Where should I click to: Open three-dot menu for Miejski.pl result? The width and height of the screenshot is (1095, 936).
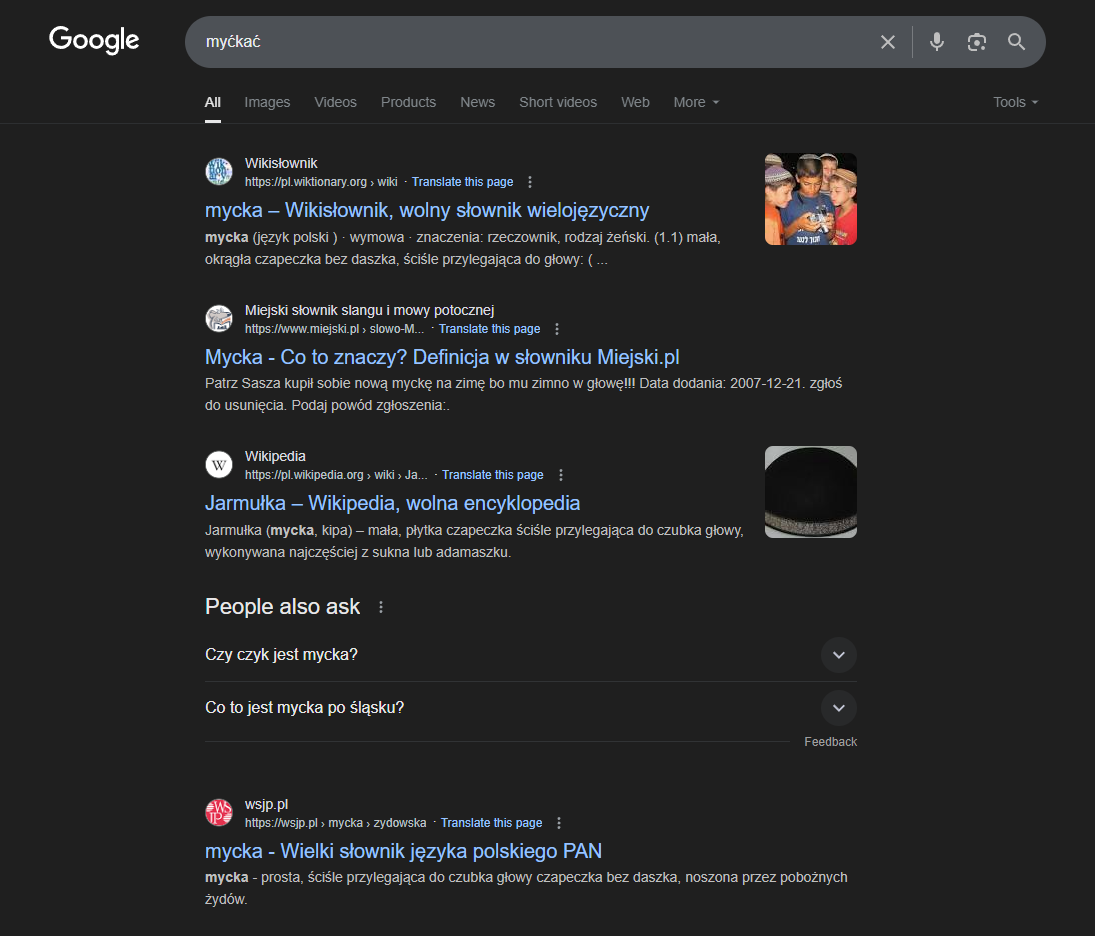click(557, 329)
